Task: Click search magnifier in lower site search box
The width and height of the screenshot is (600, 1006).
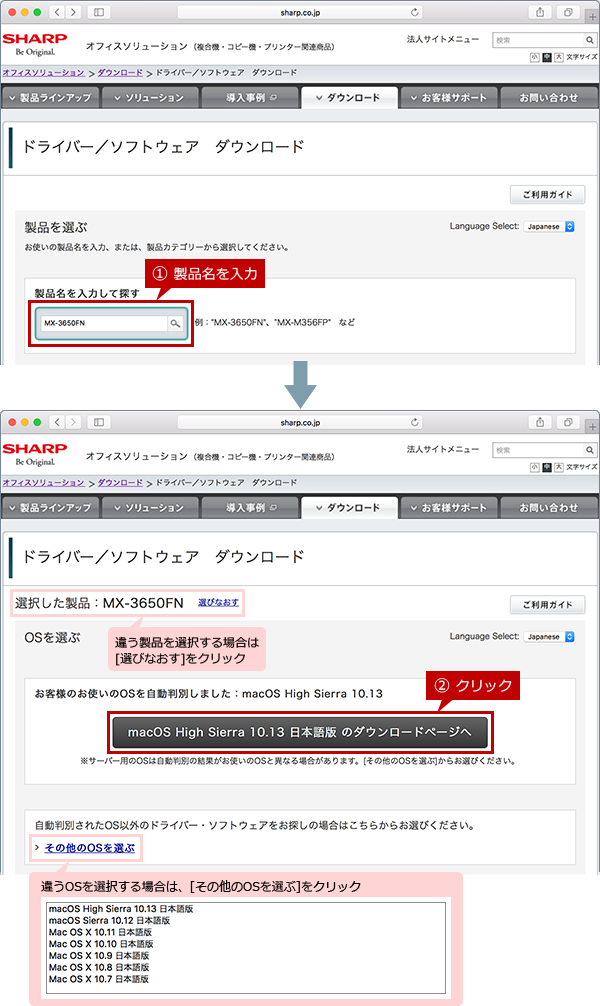Action: tap(589, 450)
